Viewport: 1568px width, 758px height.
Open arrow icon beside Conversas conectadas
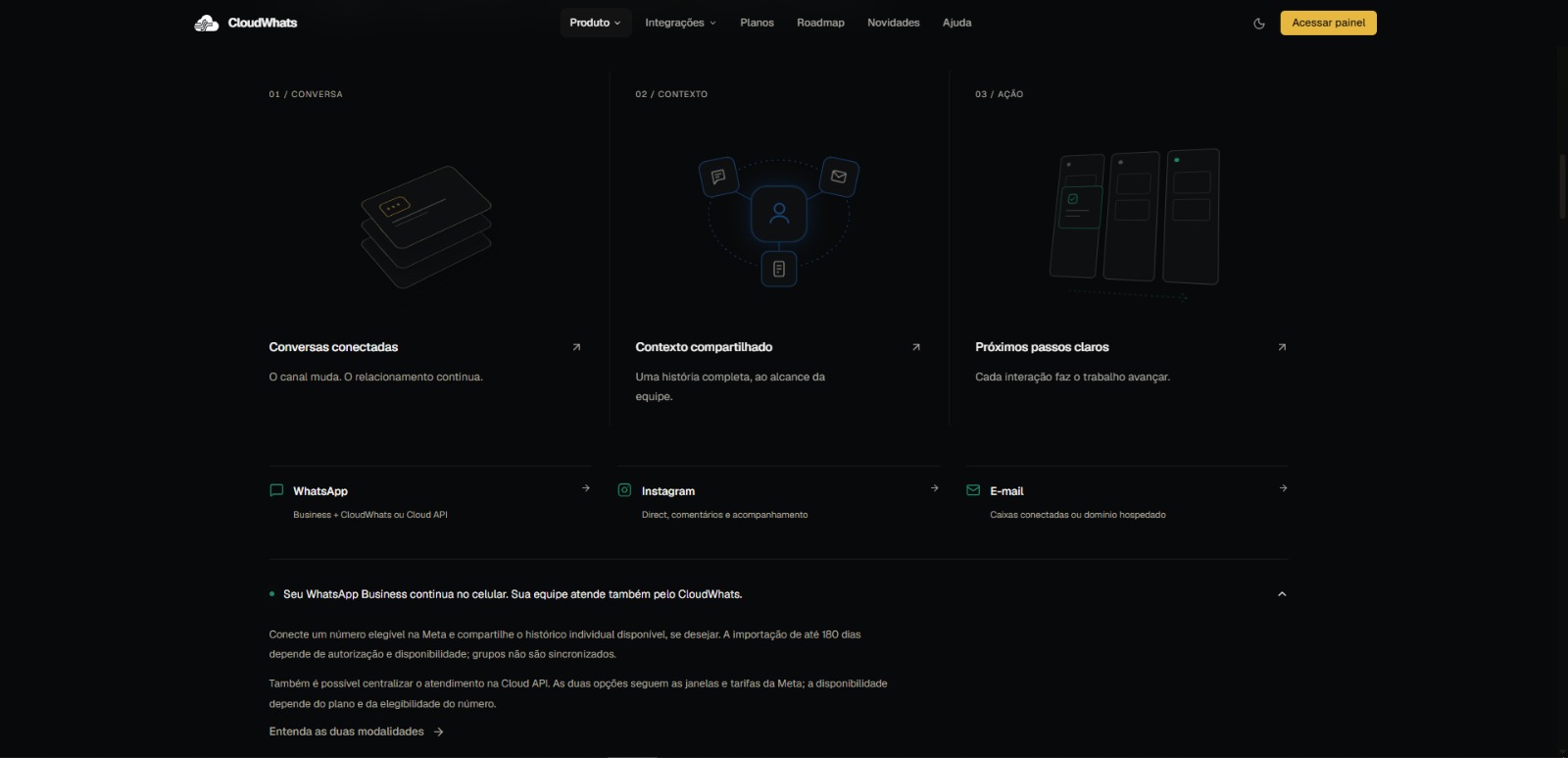pos(576,347)
